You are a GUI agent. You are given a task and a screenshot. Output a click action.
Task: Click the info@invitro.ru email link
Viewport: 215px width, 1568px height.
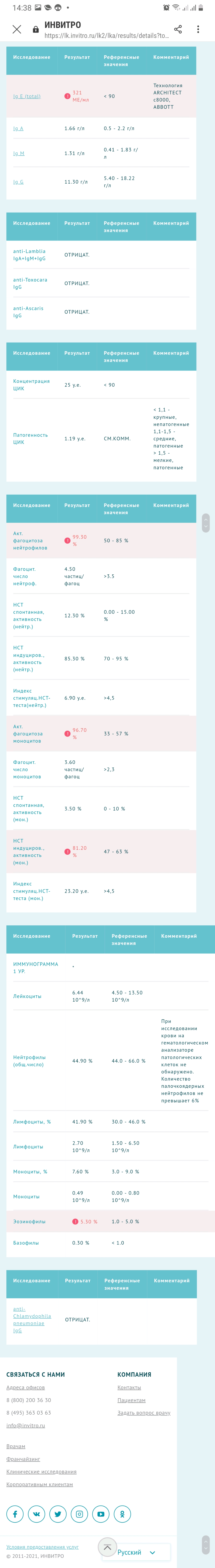tap(25, 1425)
